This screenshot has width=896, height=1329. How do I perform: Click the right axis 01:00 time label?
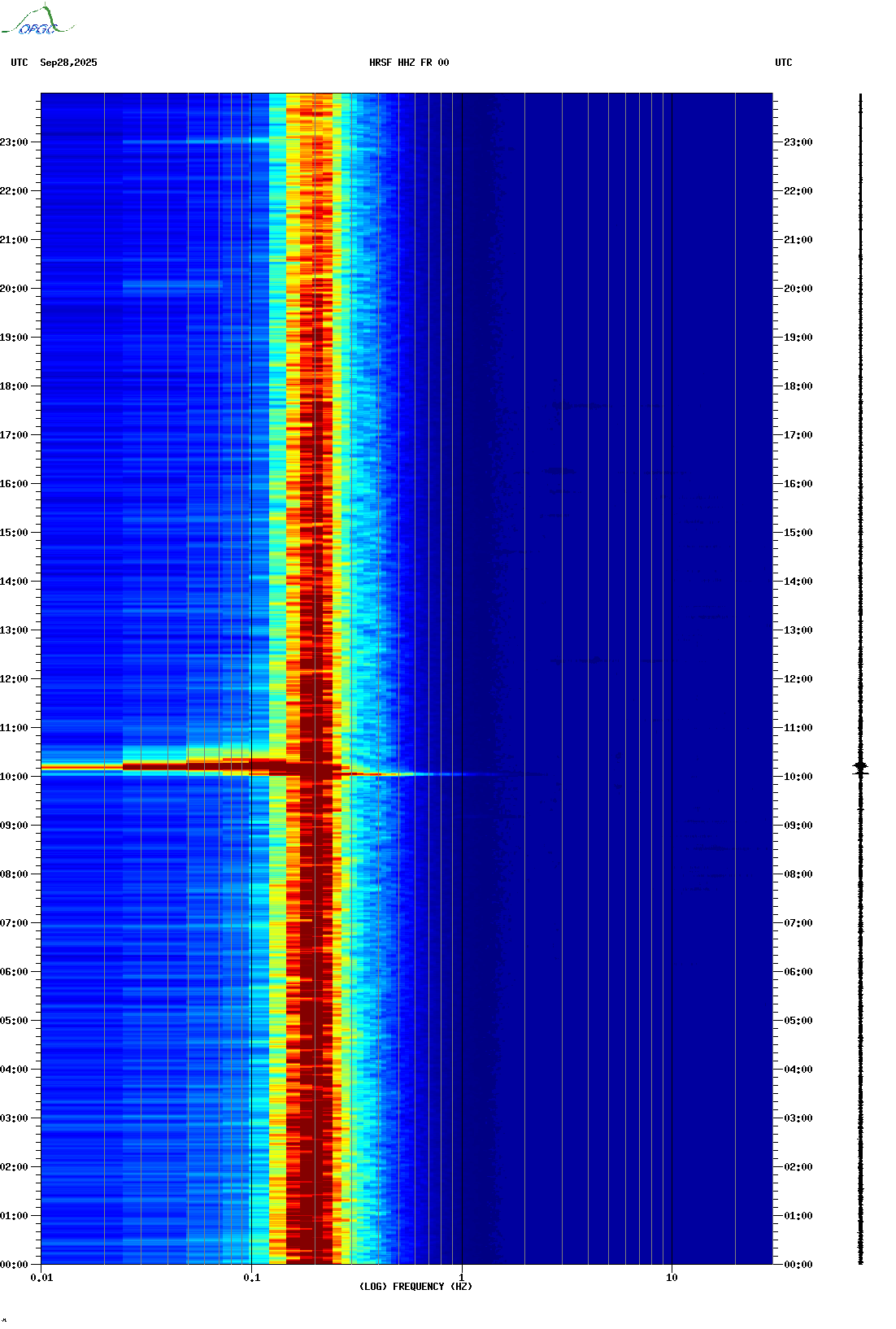click(798, 1216)
